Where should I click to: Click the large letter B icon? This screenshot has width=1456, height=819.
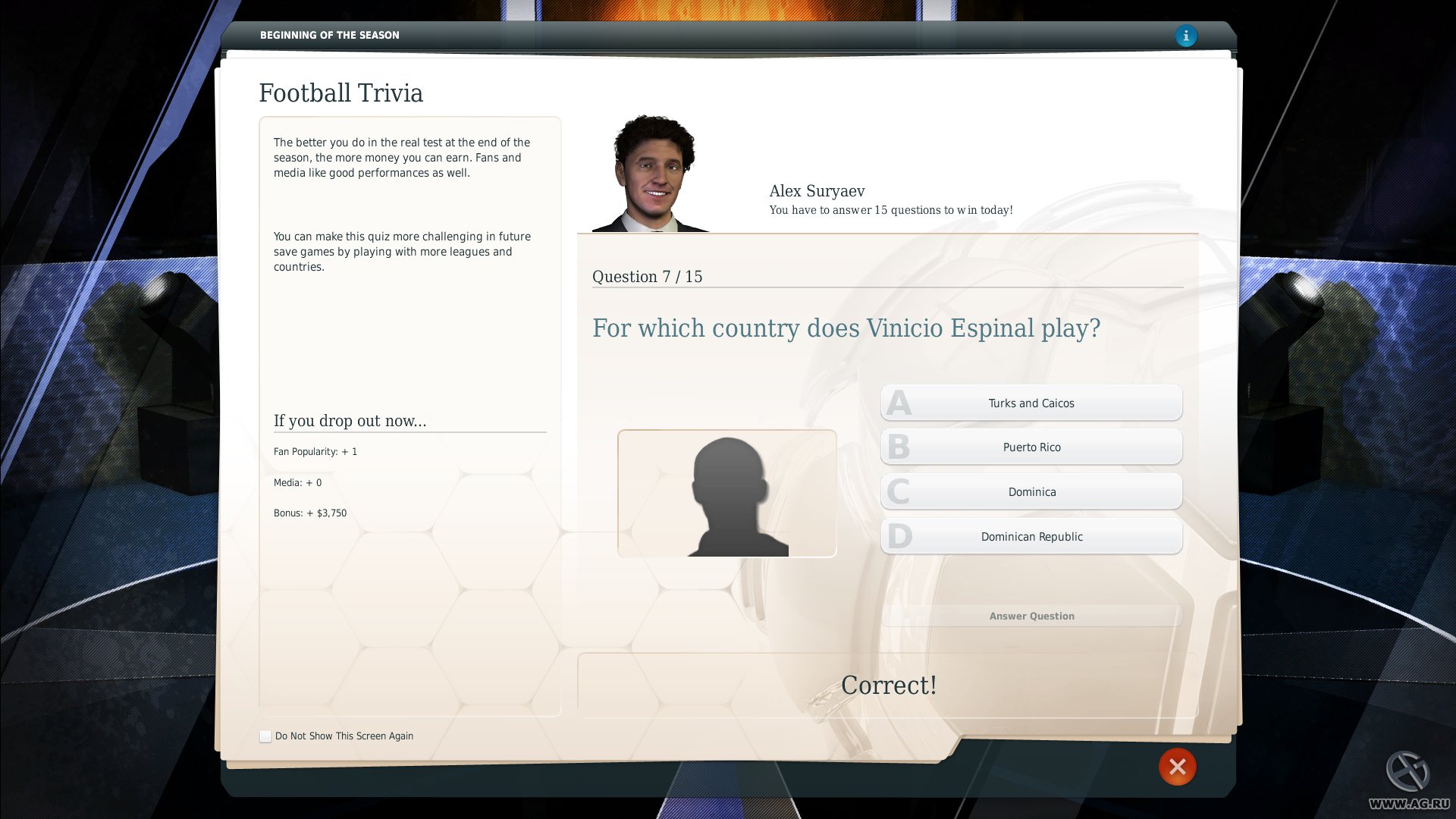click(899, 447)
